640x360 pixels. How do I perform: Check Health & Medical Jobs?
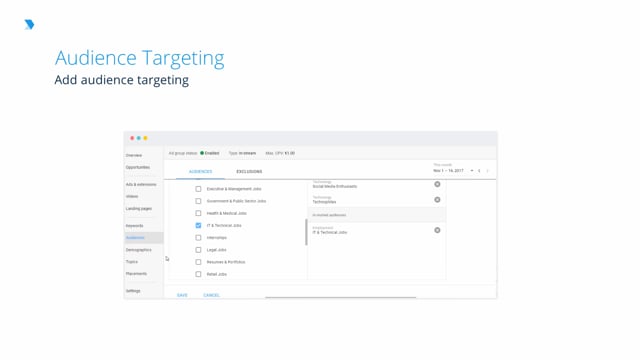[x=198, y=213]
